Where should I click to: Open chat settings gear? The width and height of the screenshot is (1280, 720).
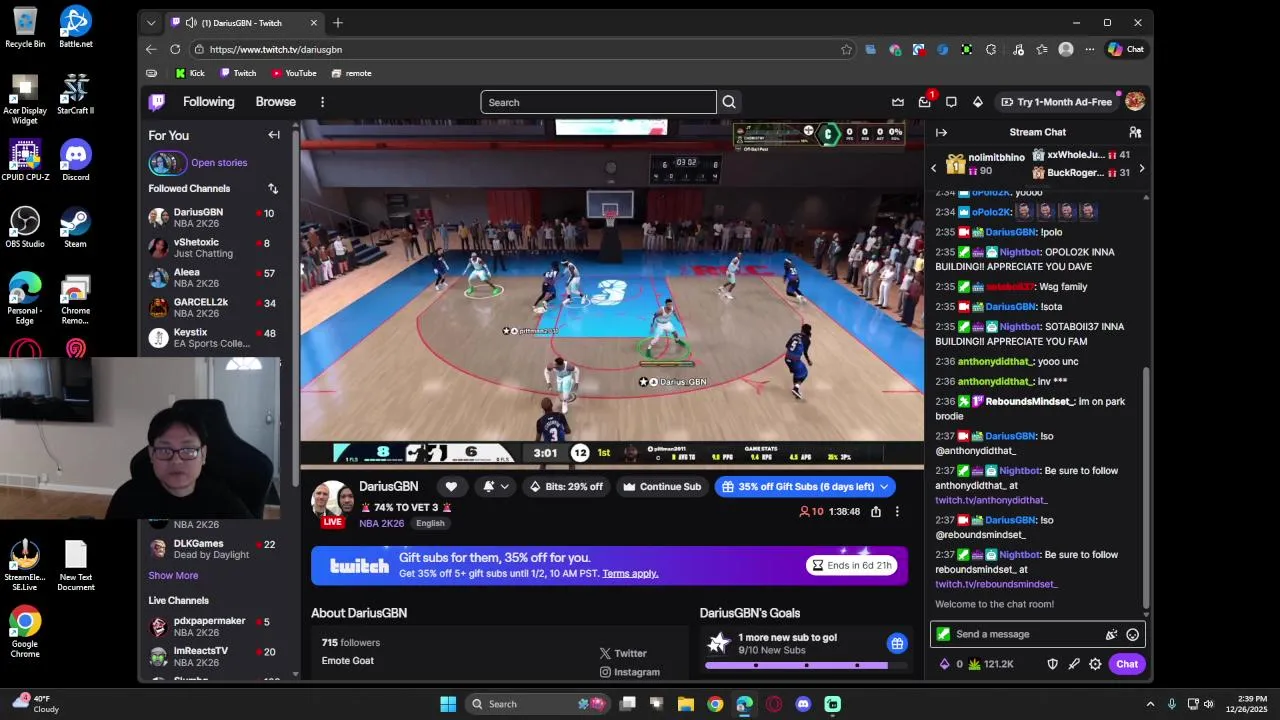[x=1095, y=664]
